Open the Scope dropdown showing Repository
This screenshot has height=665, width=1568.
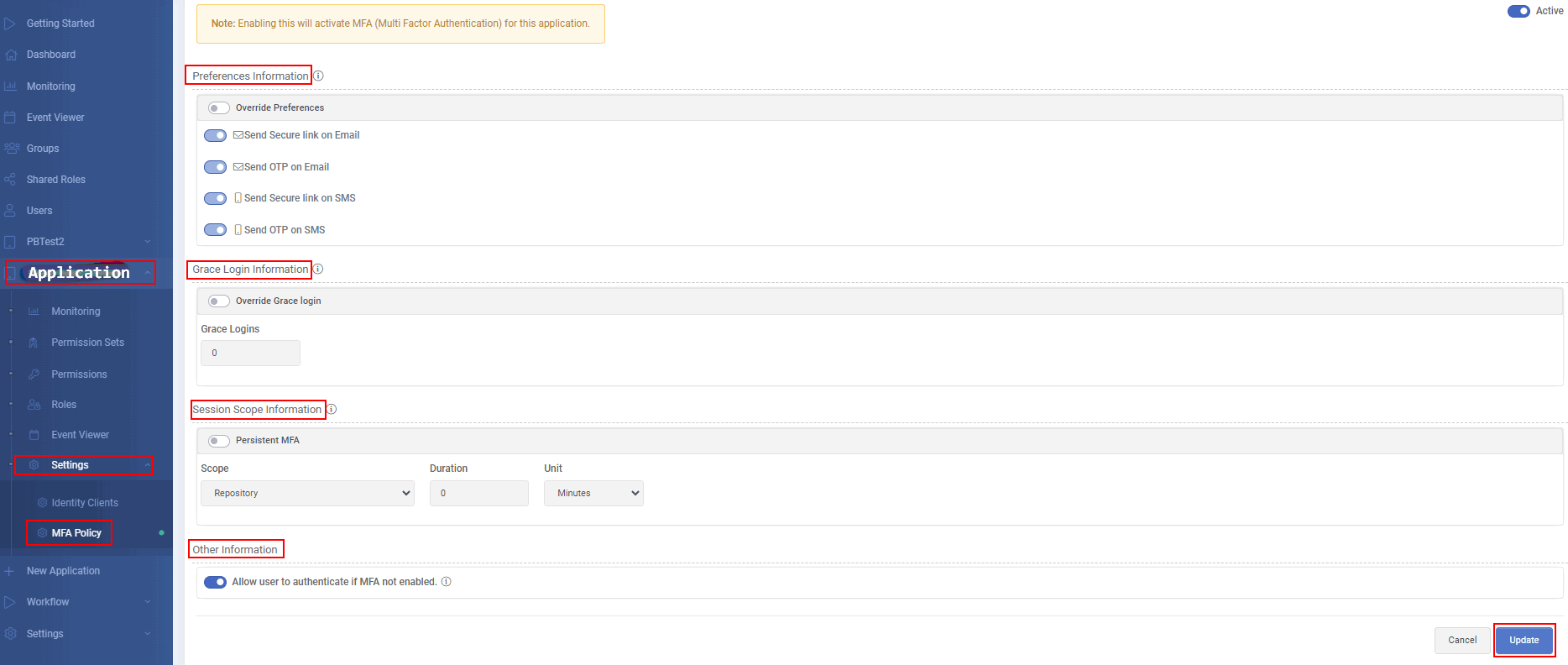[307, 494]
